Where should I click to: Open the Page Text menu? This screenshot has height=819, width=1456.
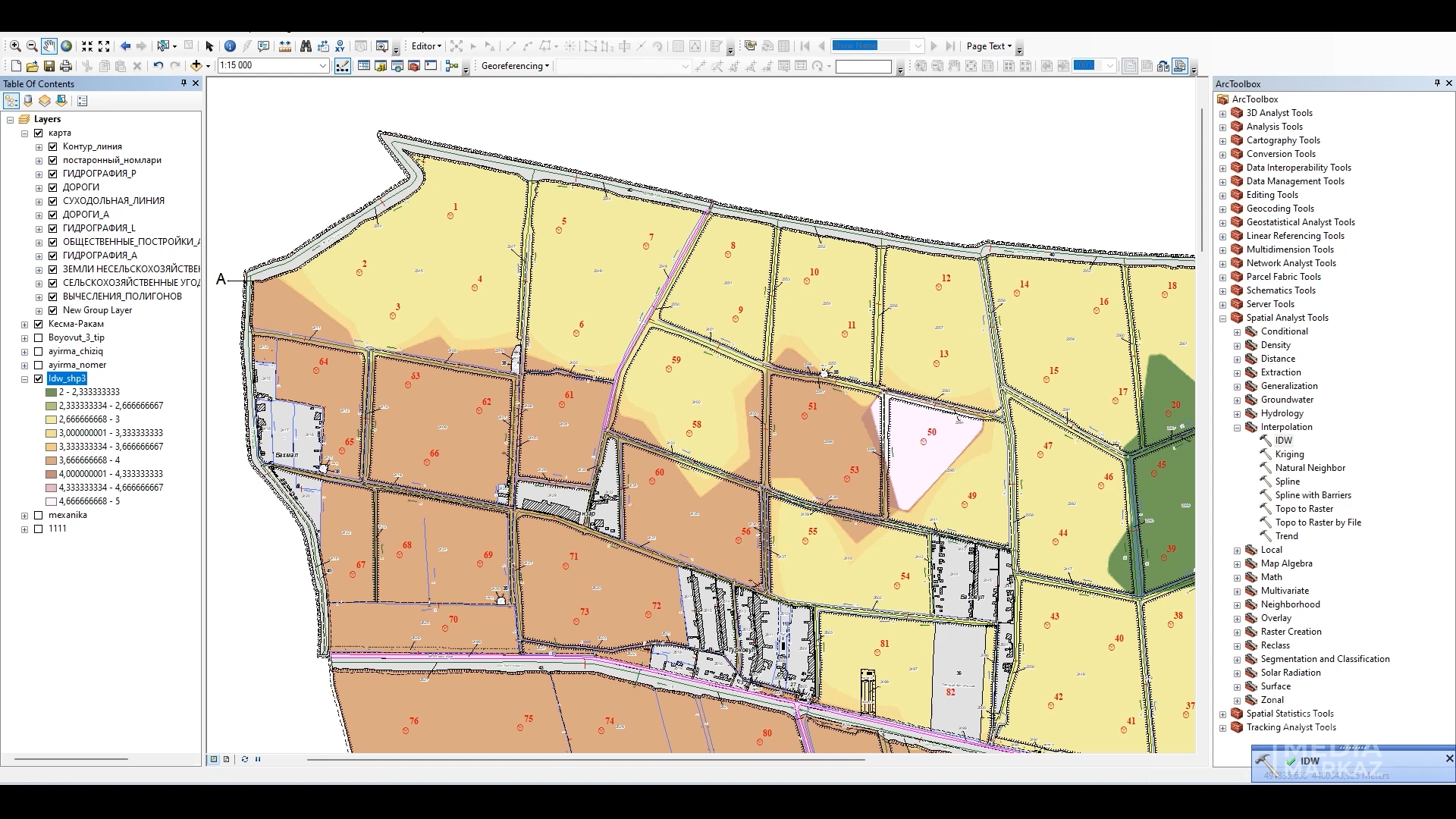[x=989, y=46]
